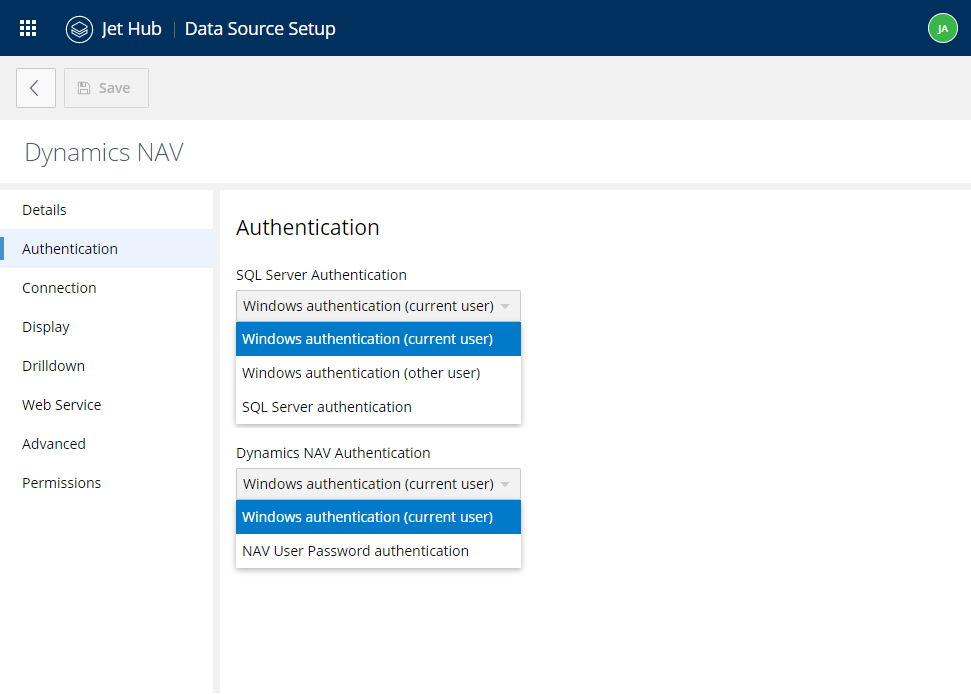Go back using the left arrow button
971x694 pixels.
coord(36,88)
